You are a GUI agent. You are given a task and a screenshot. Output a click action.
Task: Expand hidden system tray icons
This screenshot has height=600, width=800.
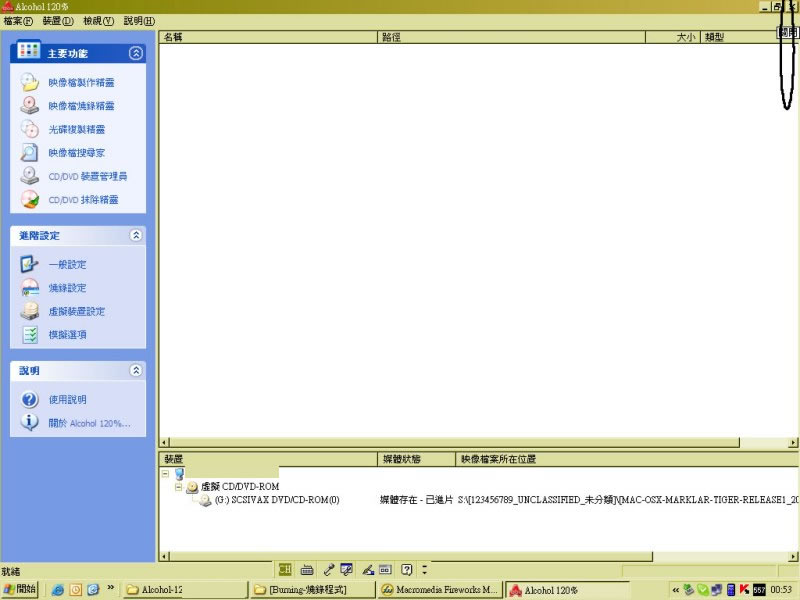click(676, 590)
